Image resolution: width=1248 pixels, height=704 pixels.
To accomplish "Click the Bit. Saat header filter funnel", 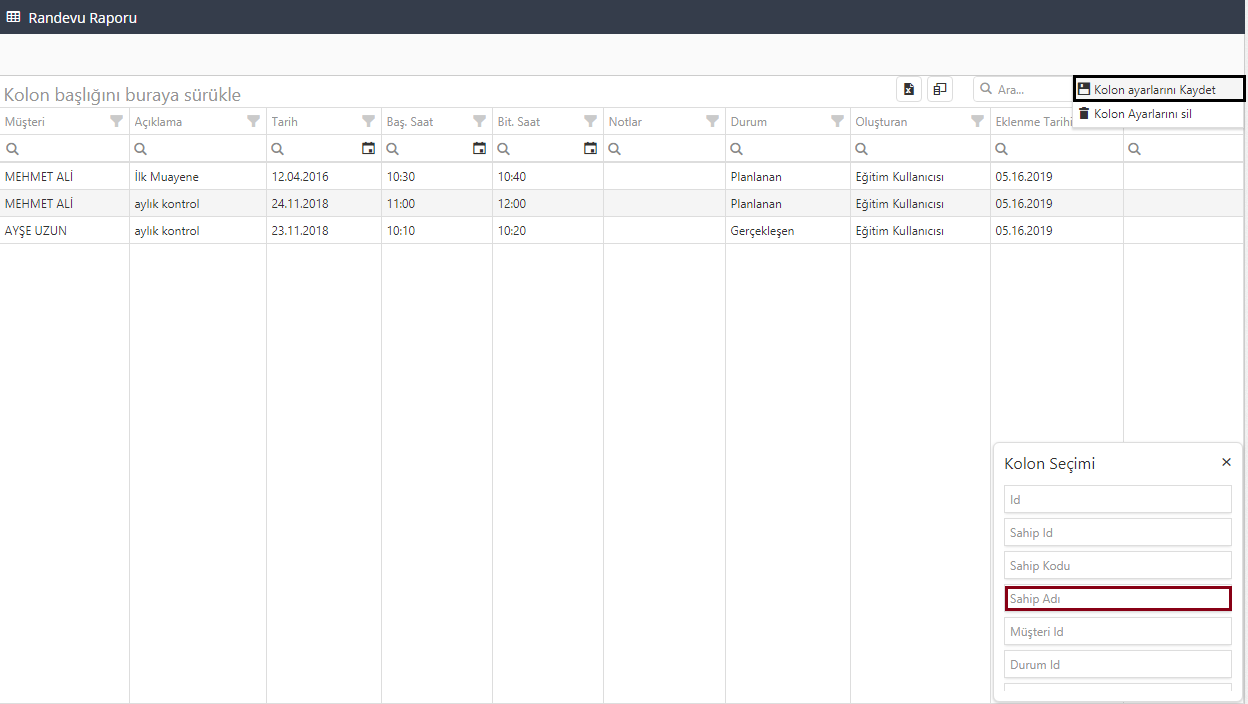I will 591,121.
